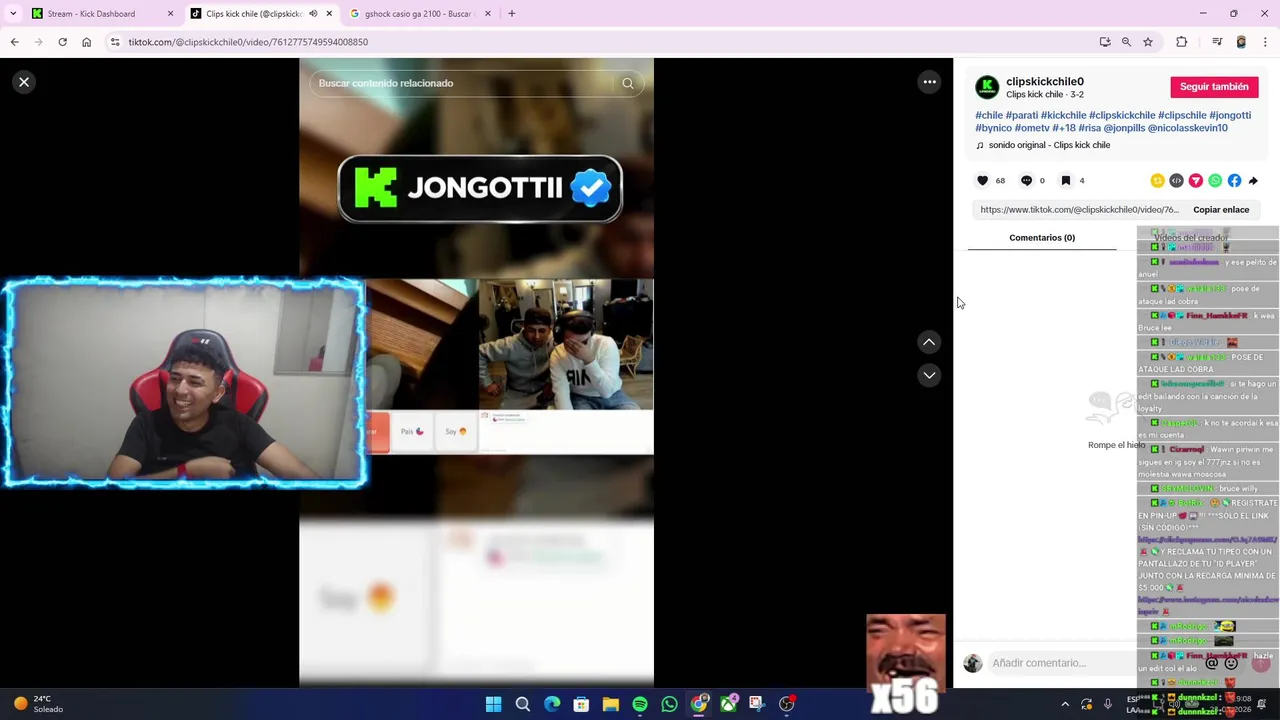The image size is (1280, 720).
Task: Open the three-dot video options menu
Action: pyautogui.click(x=929, y=82)
